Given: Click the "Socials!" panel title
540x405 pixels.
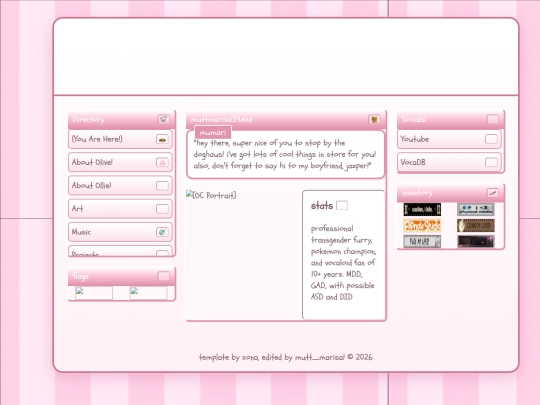Looking at the screenshot, I should tap(414, 119).
